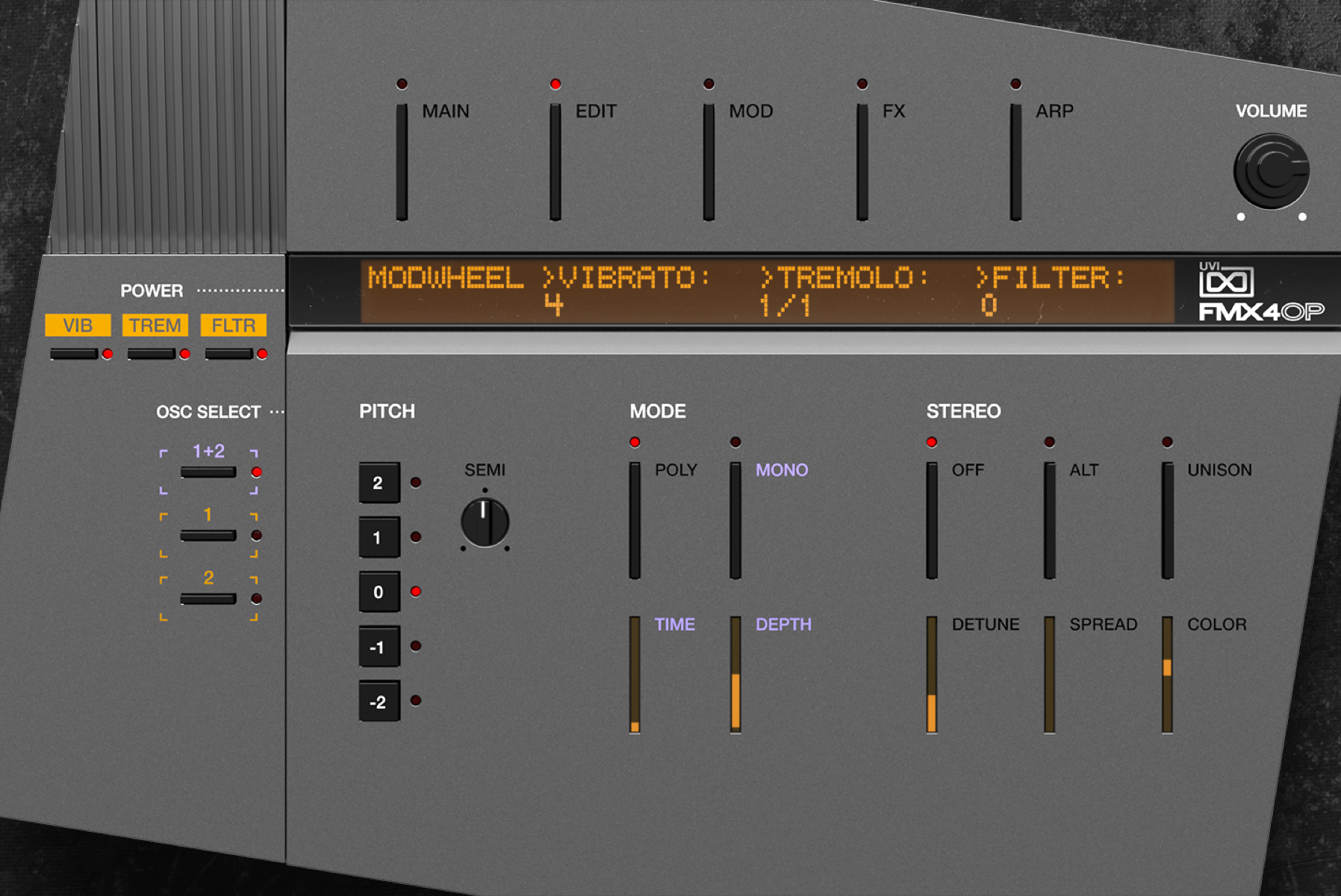Open the EDIT page
Viewport: 1341px width, 896px height.
[x=556, y=161]
